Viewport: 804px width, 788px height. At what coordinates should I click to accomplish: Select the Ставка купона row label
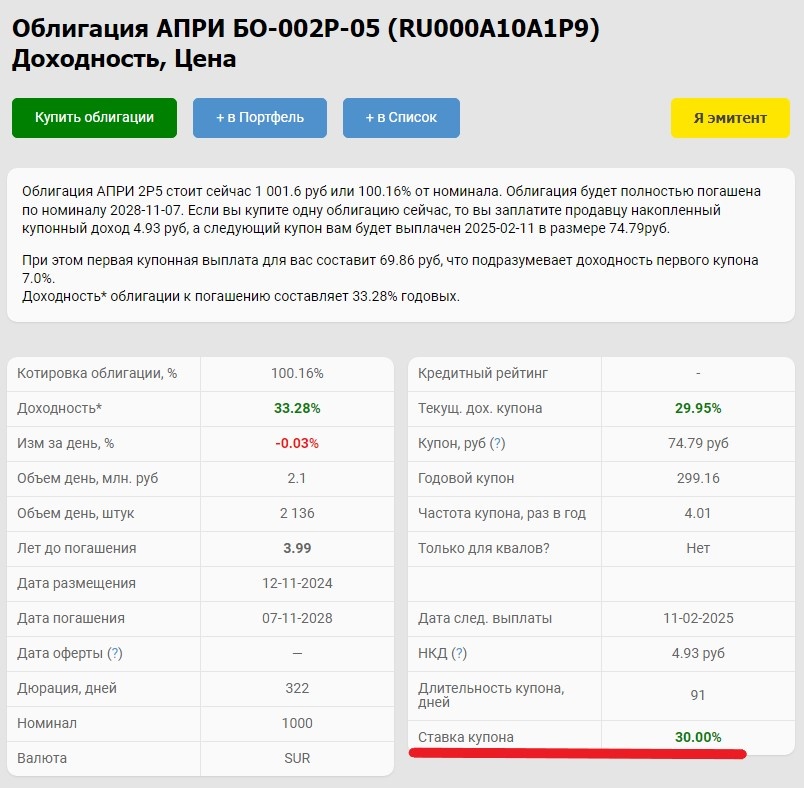(x=466, y=737)
